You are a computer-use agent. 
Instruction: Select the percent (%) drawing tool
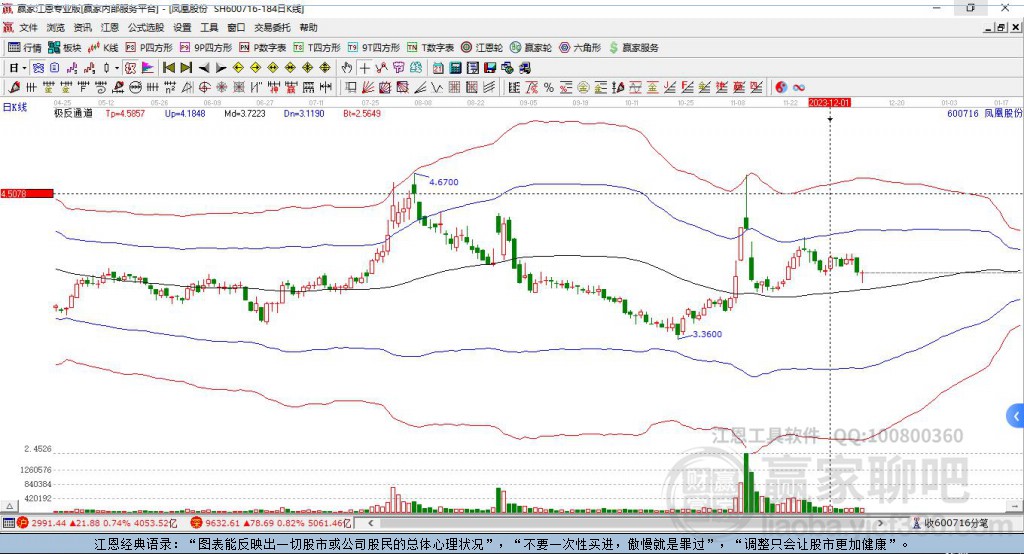click(x=549, y=87)
